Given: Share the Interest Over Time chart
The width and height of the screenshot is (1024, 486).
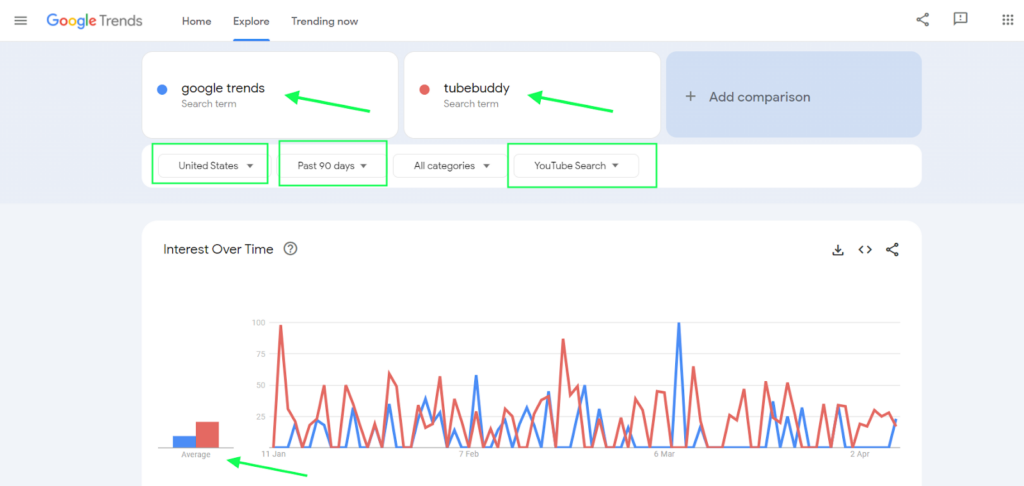Looking at the screenshot, I should [x=892, y=250].
